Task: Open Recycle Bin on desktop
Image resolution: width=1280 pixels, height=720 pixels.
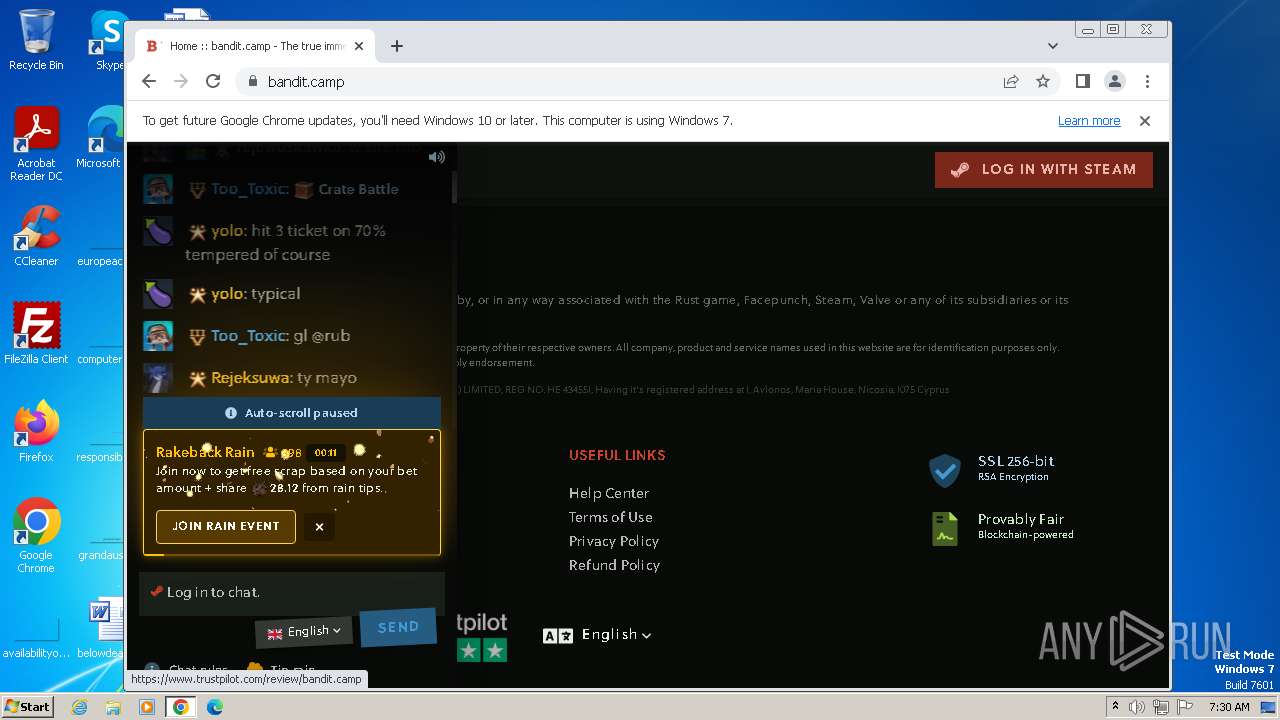Action: (36, 40)
